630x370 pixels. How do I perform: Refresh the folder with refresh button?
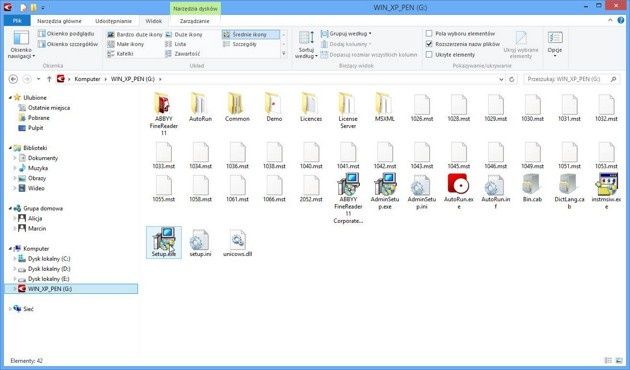[x=511, y=80]
